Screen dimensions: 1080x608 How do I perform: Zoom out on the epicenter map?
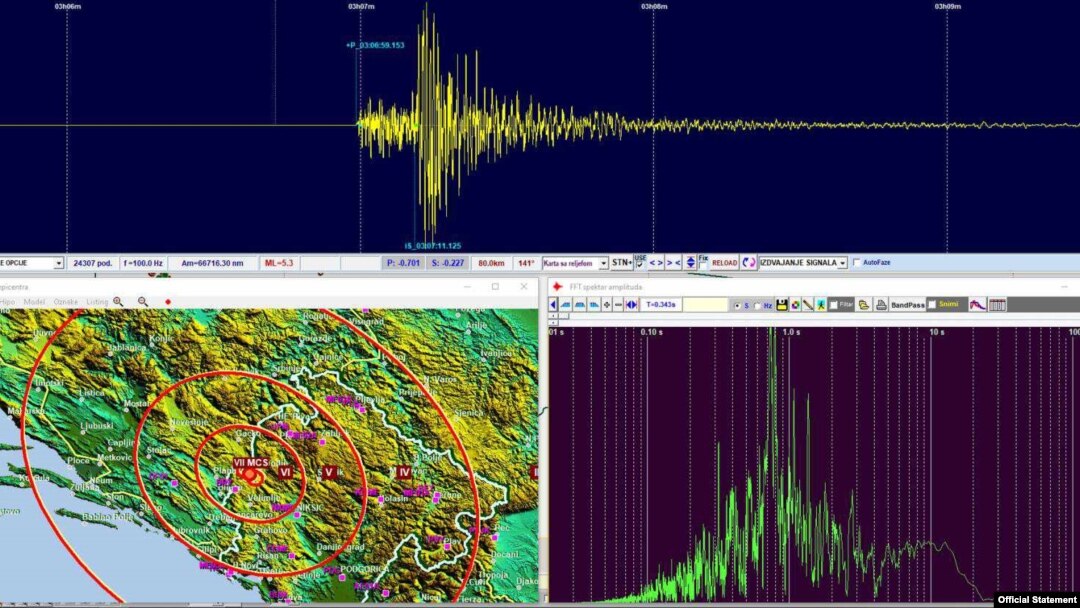click(x=143, y=302)
